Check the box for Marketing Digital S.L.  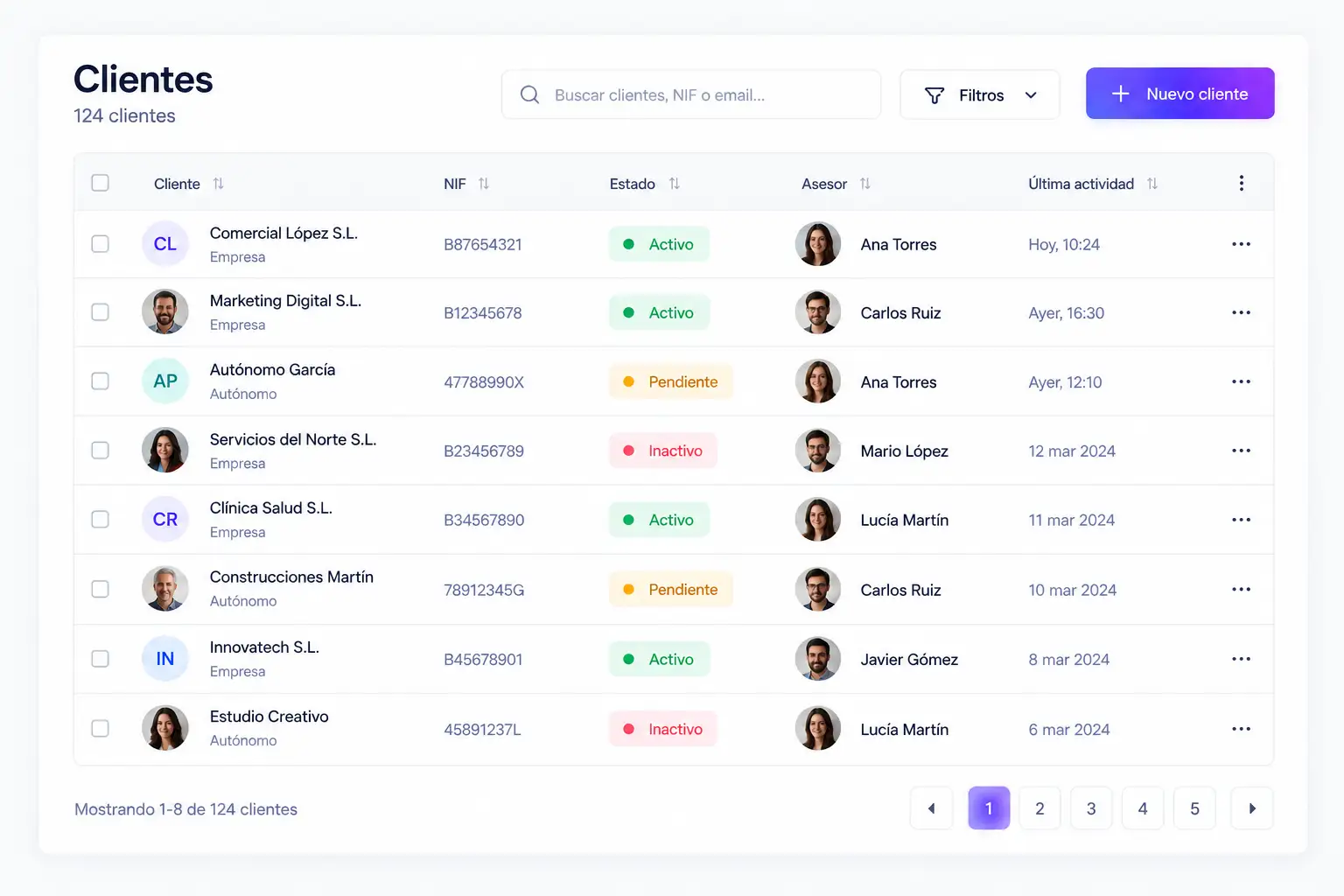tap(101, 312)
